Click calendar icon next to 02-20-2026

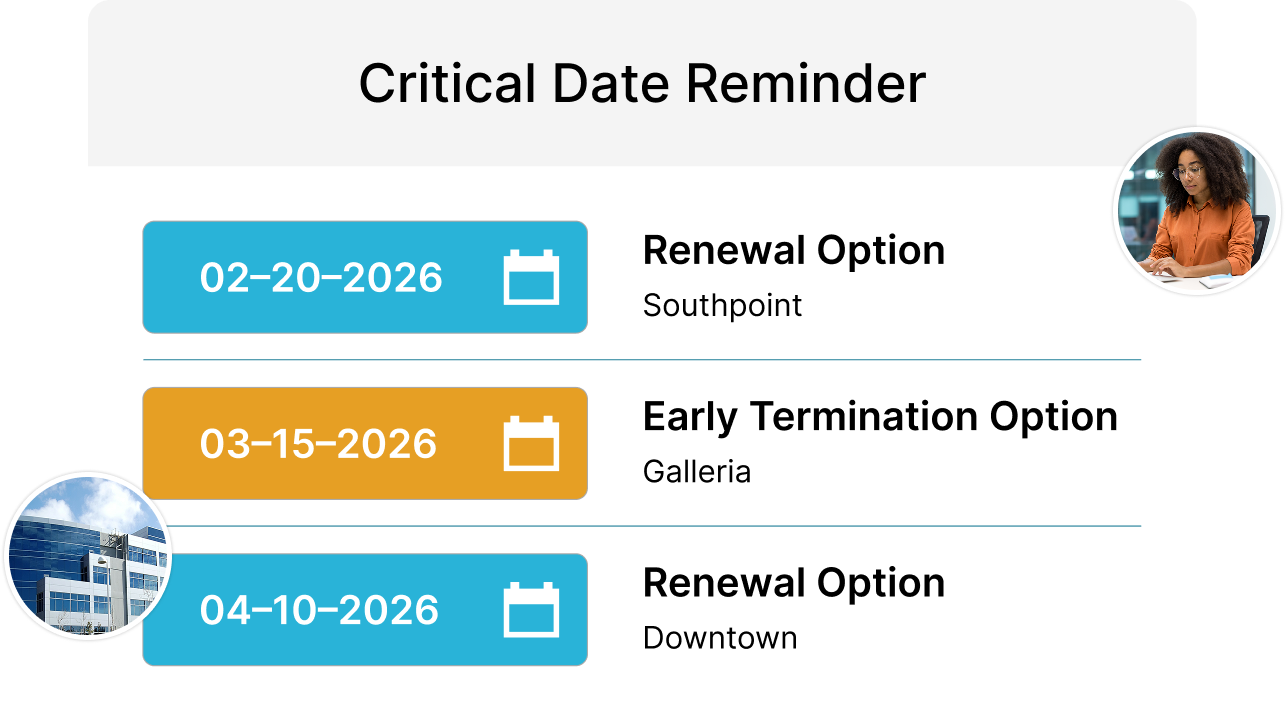coord(531,278)
